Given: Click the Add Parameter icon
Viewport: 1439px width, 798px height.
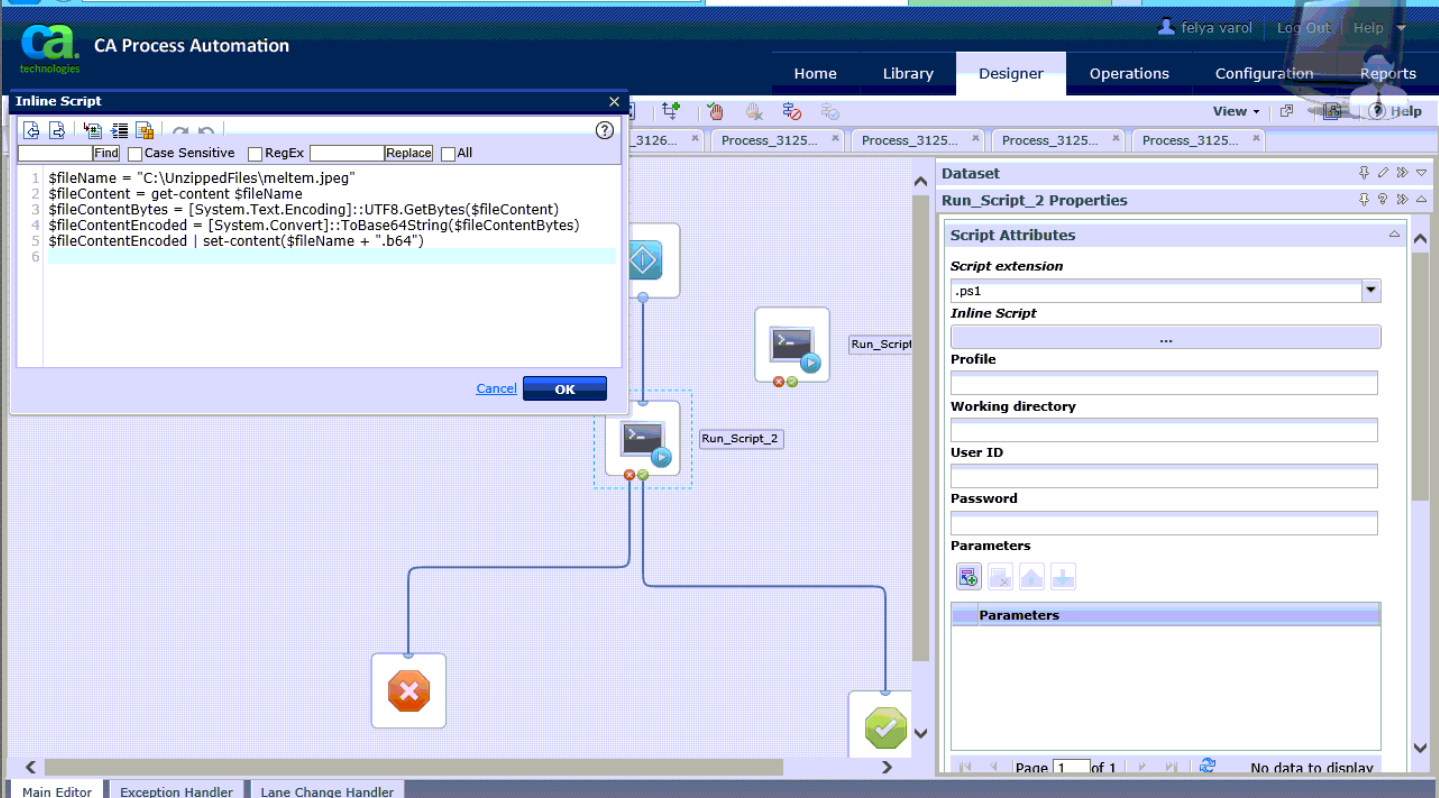Looking at the screenshot, I should click(968, 577).
